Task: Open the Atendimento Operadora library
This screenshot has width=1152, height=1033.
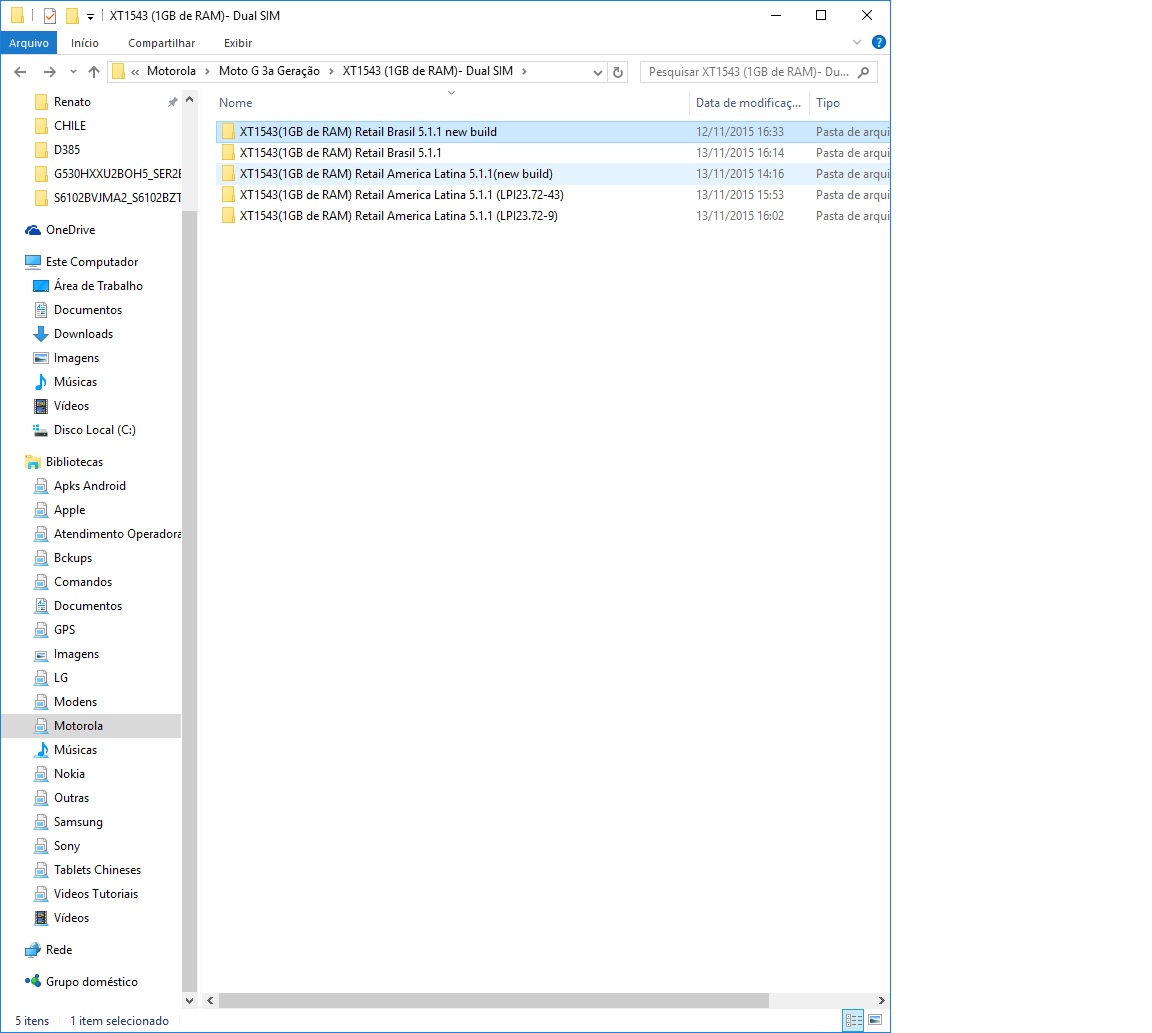Action: tap(117, 534)
